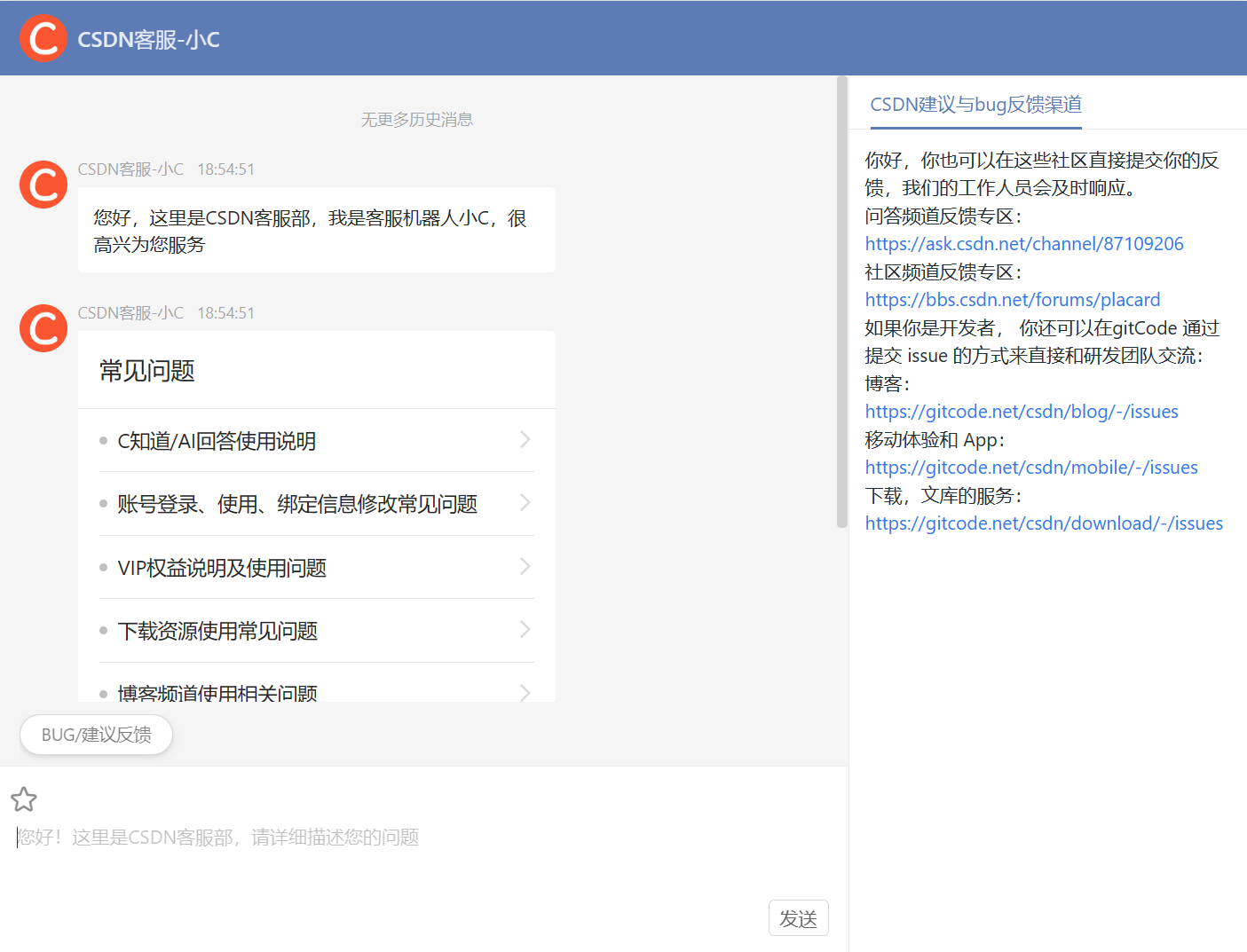
Task: Expand the 下载资源使用常见问题 chevron
Action: pos(525,629)
